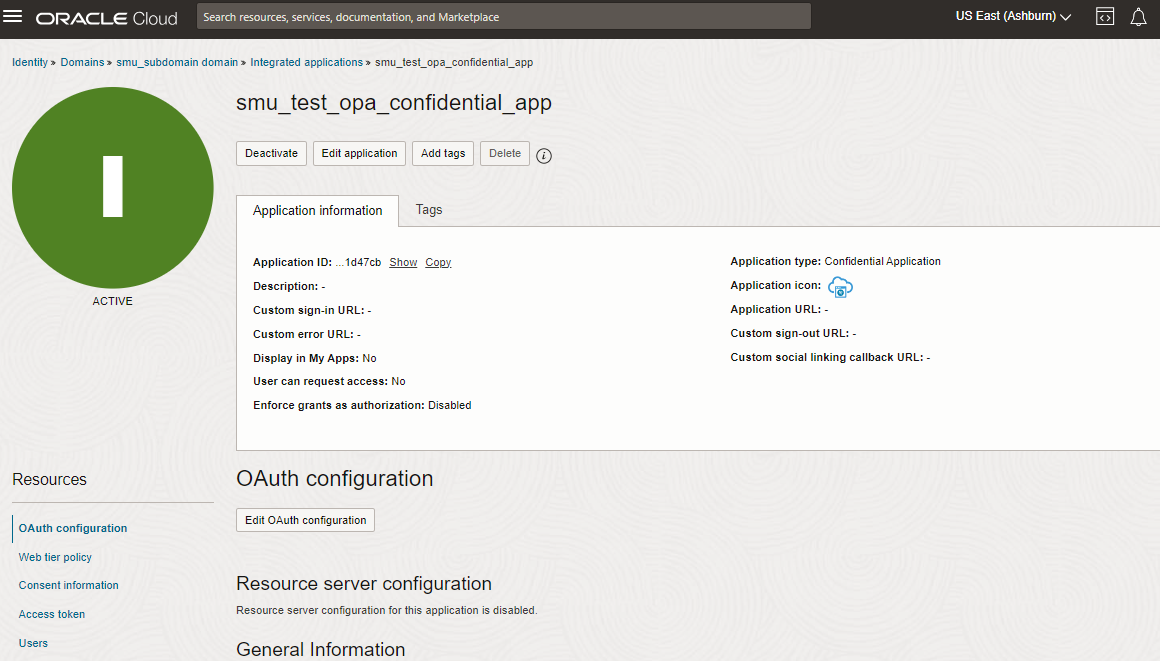Click the notifications bell icon
Image resolution: width=1160 pixels, height=661 pixels.
(1138, 17)
